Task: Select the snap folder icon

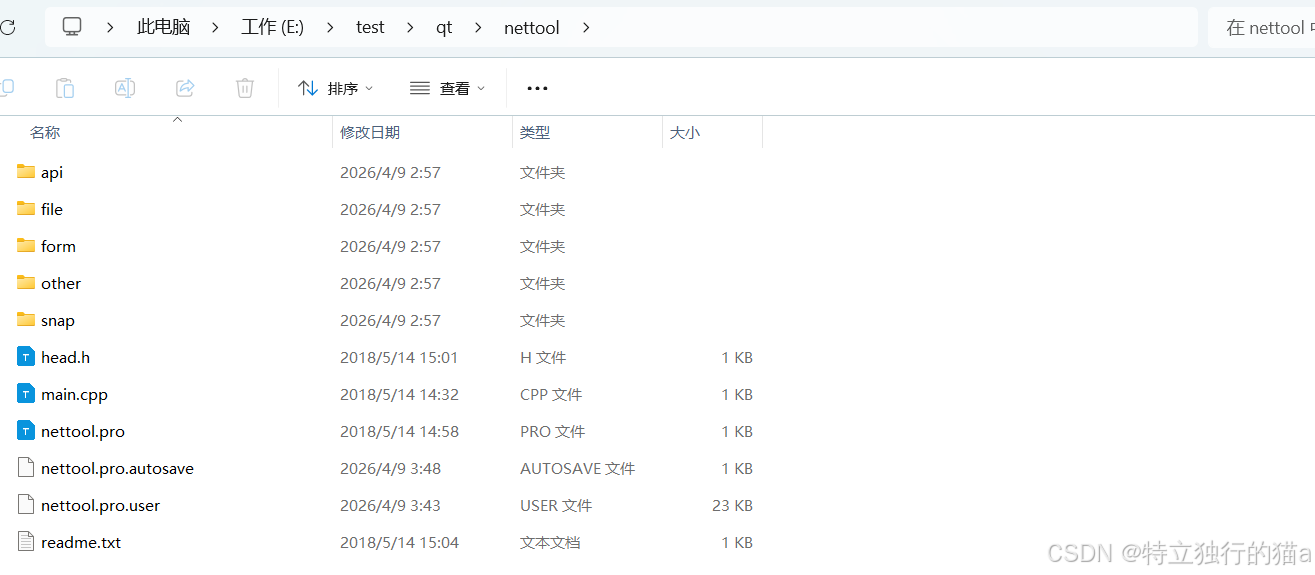Action: pos(26,319)
